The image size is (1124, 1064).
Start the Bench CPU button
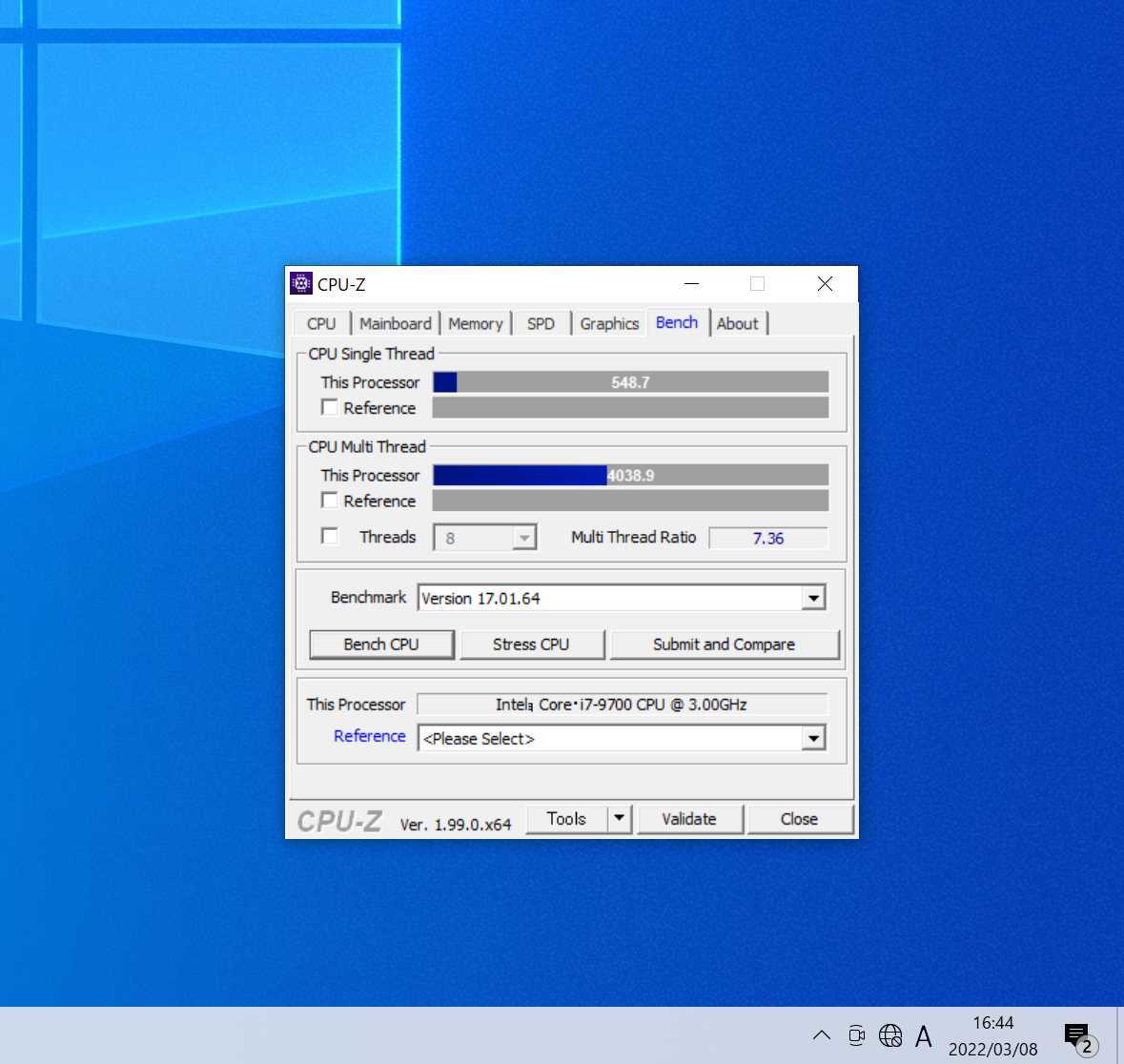click(x=381, y=644)
